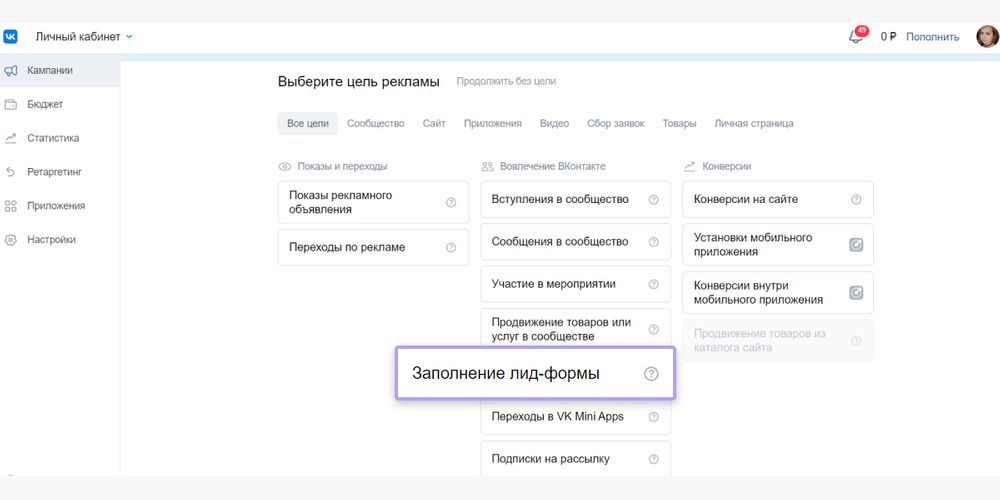The image size is (1000, 500).
Task: Switch to the Личная страница tab
Action: click(x=754, y=123)
